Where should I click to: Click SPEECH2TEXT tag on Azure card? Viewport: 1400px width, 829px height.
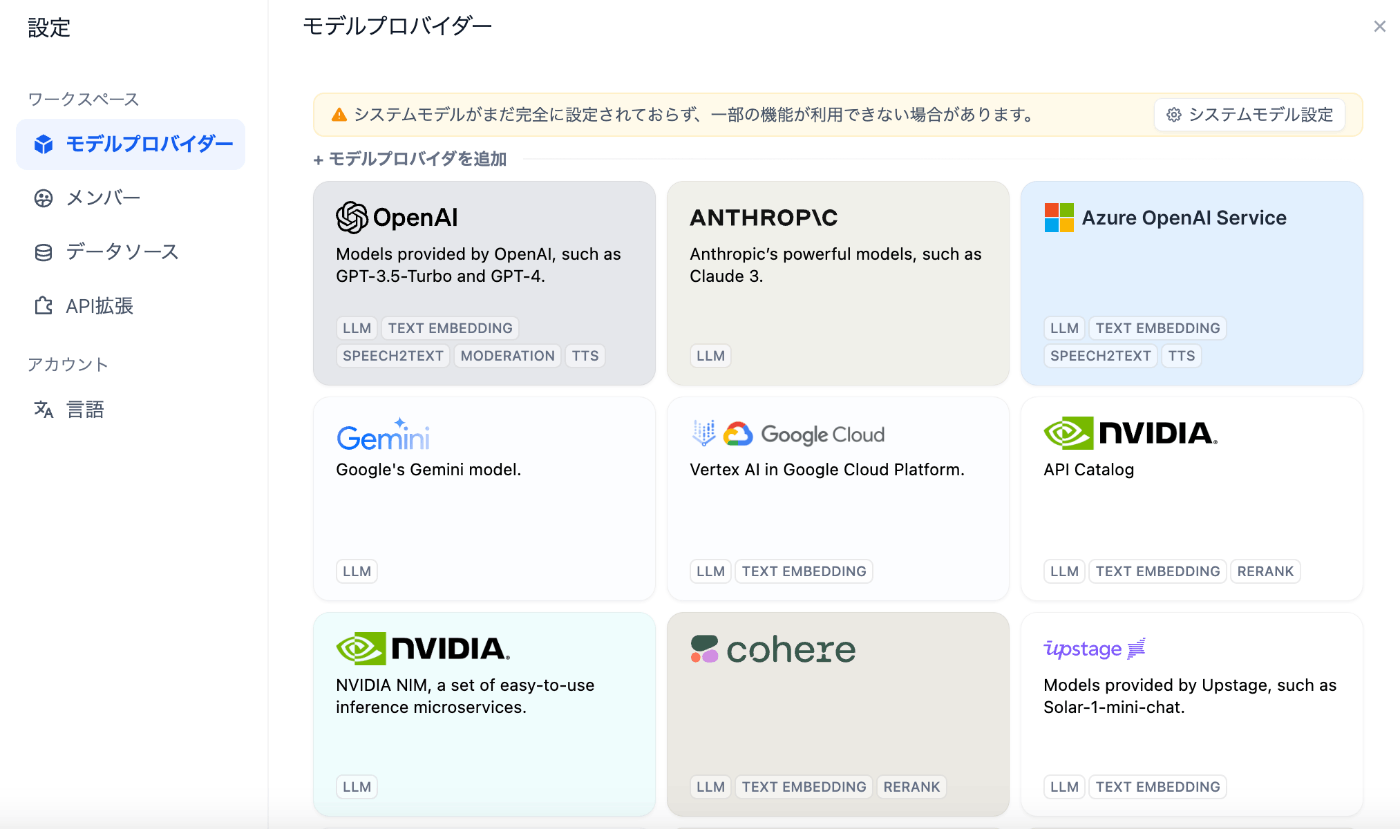click(1101, 356)
